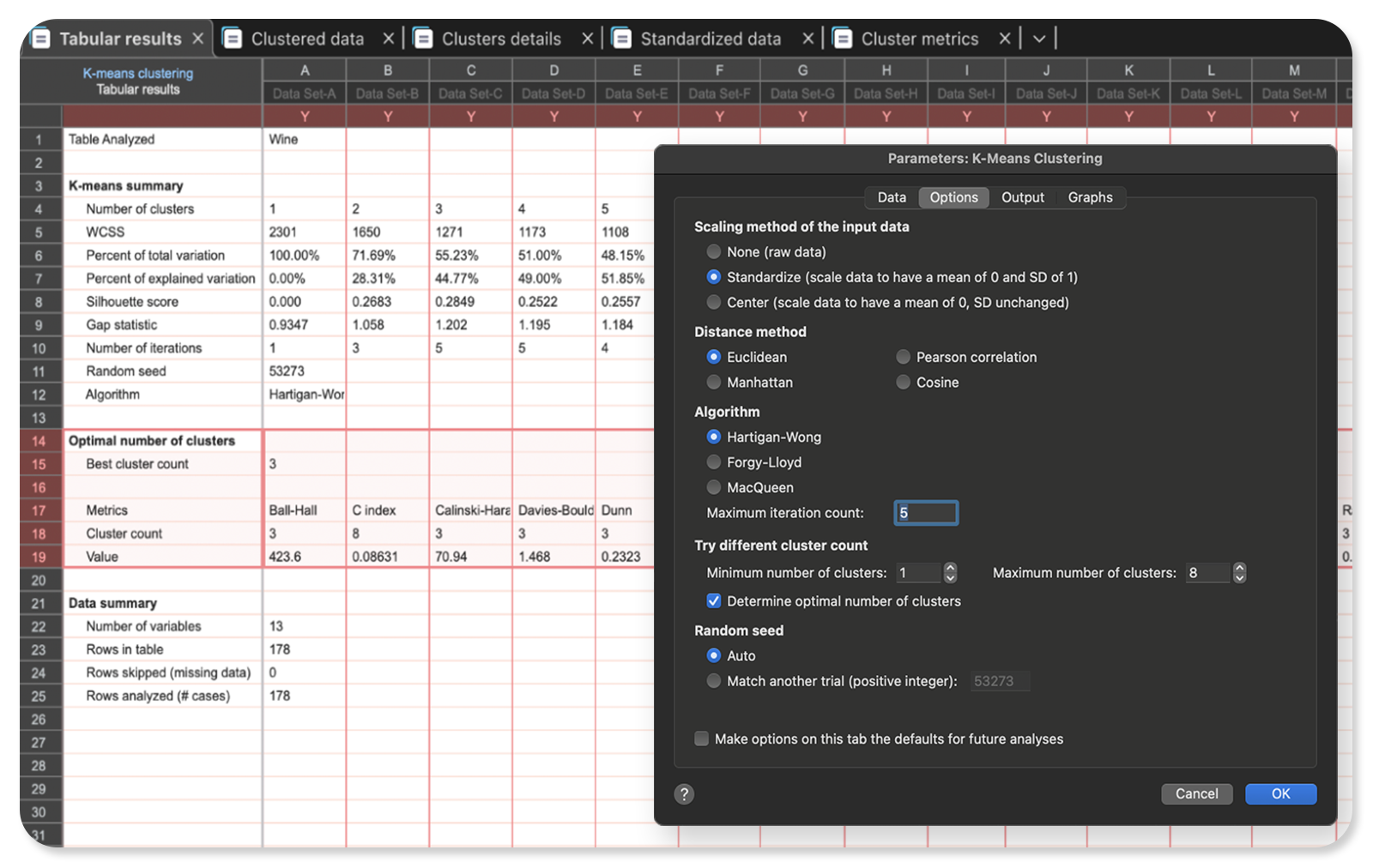Click the 'Number of variables' row label

click(143, 626)
